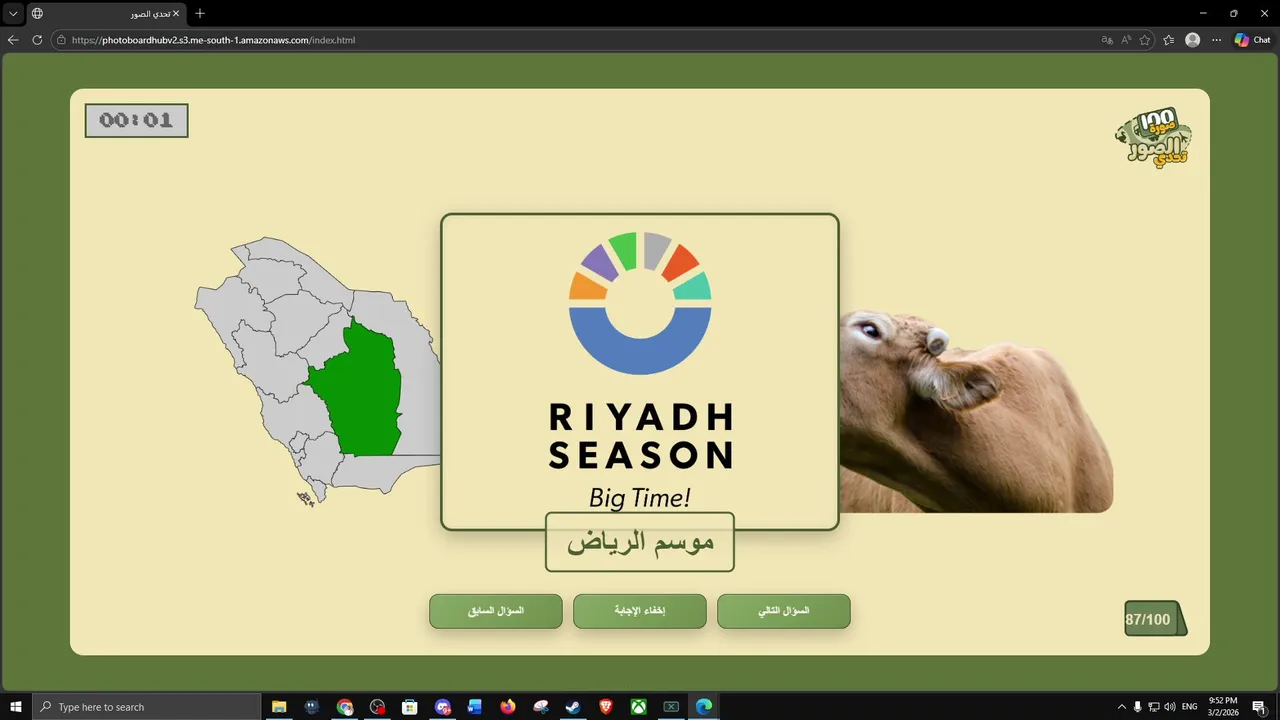Screen dimensions: 1280x720
Task: Click the Riyadh Season logo card
Action: 640,371
